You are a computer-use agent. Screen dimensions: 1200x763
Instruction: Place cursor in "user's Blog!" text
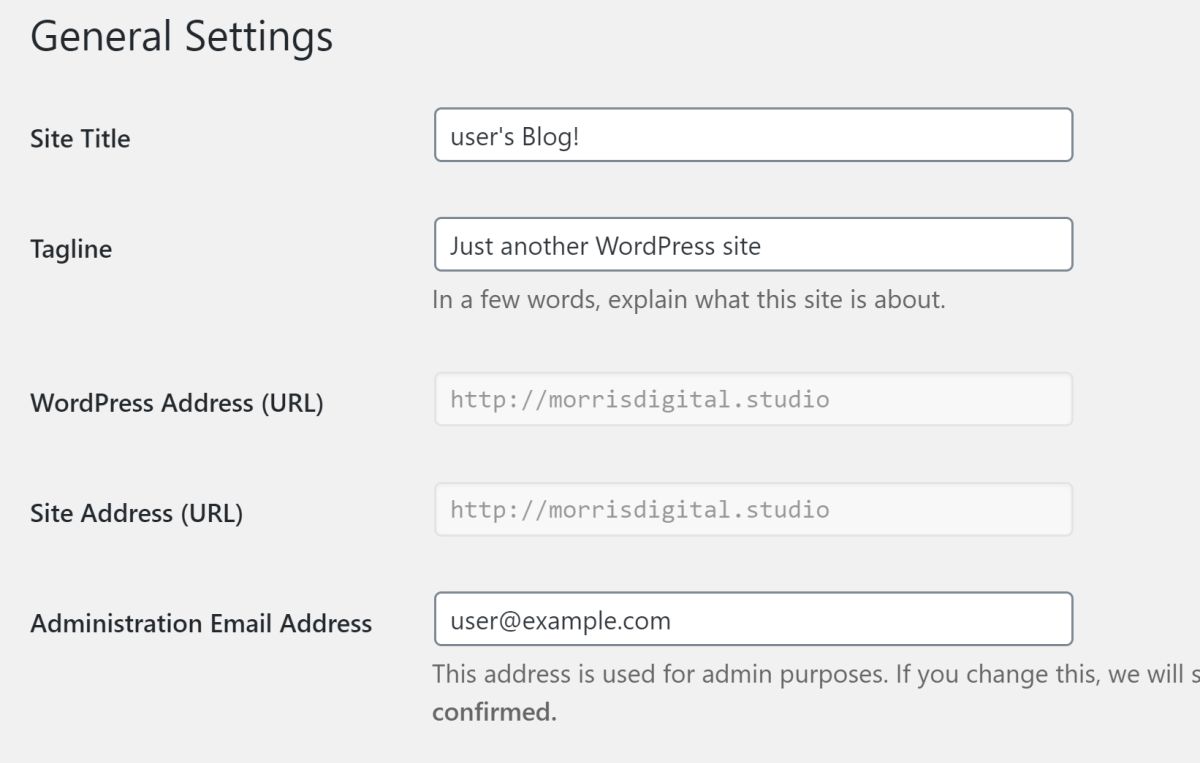[514, 136]
